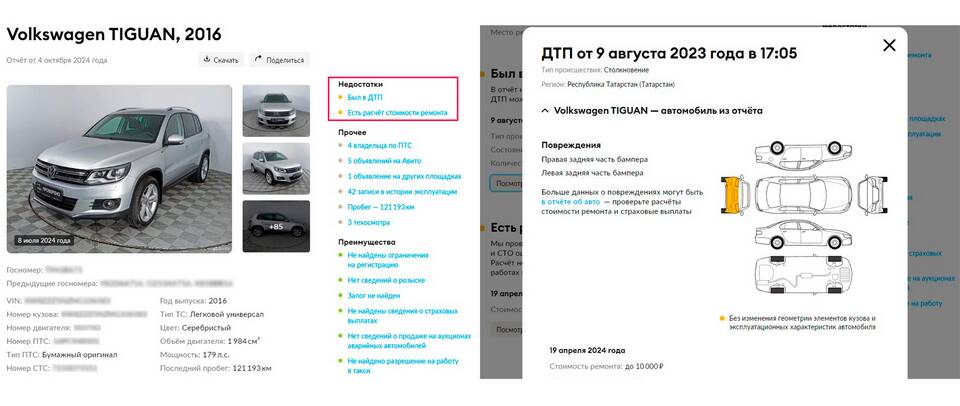
Task: Close the ДТП details popup
Action: tap(889, 45)
